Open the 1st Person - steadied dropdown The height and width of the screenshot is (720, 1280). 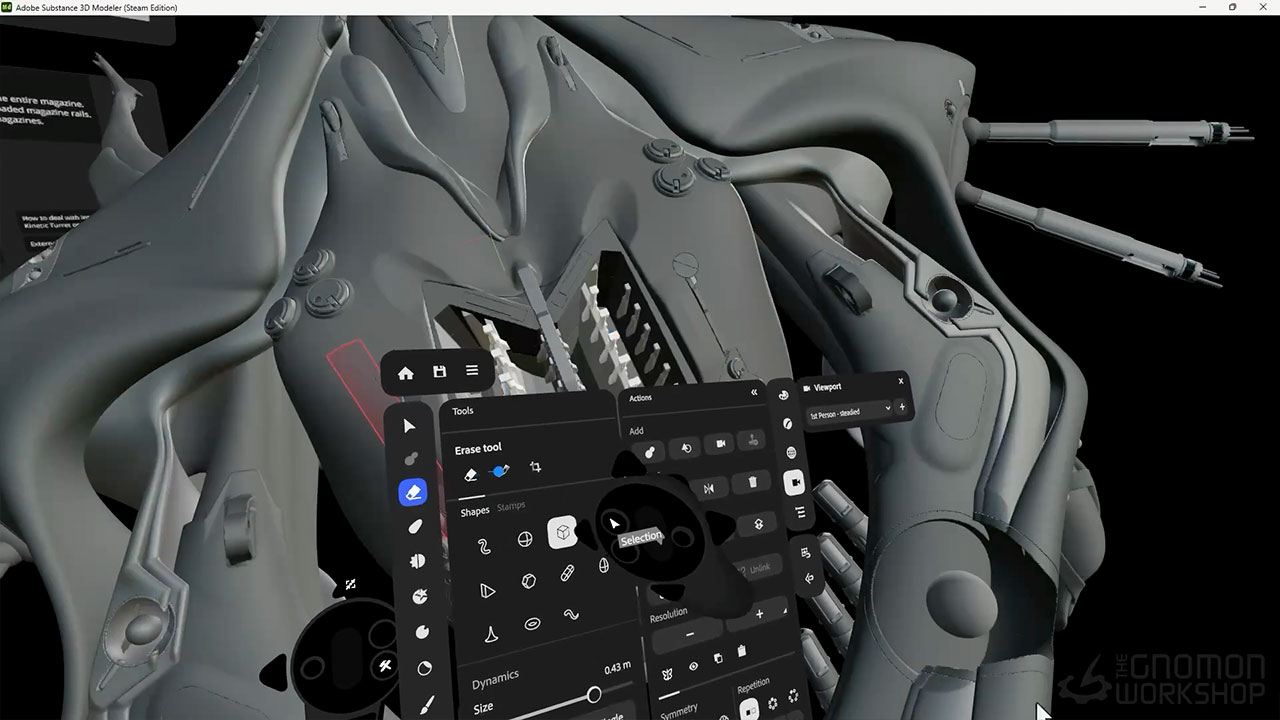click(x=849, y=411)
